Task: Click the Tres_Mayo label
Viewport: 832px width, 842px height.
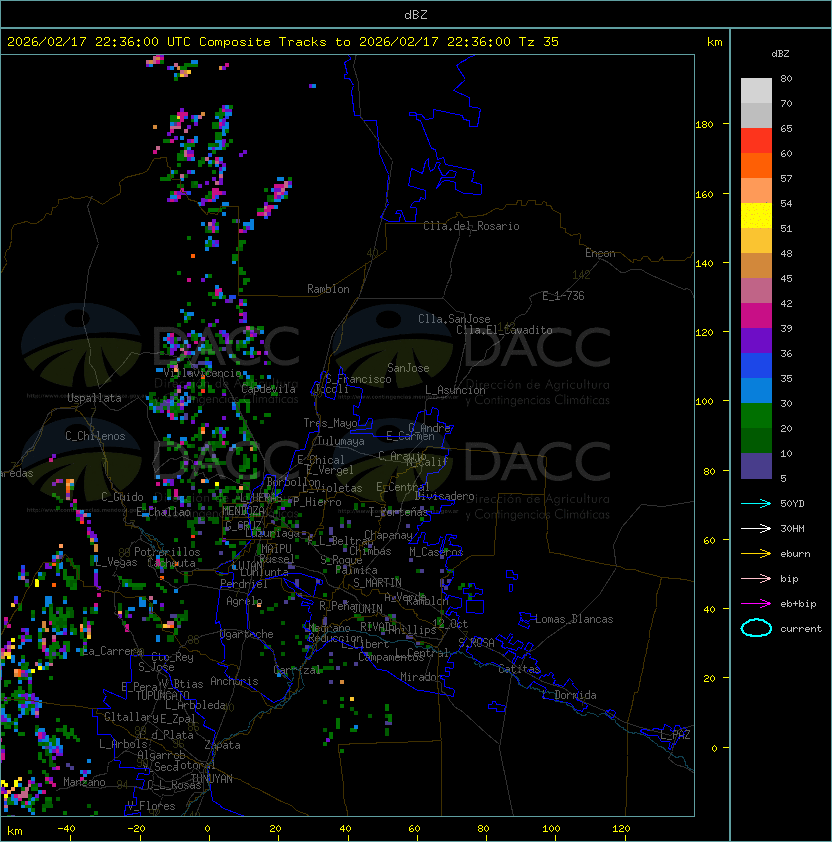Action: click(330, 423)
